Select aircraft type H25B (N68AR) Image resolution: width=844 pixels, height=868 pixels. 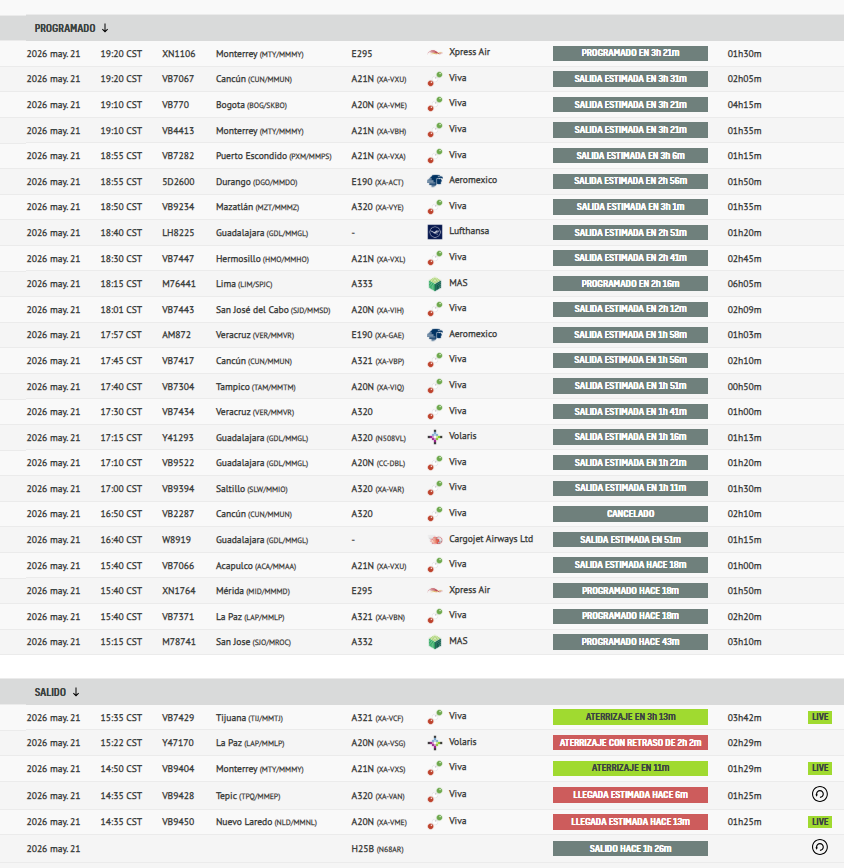377,849
